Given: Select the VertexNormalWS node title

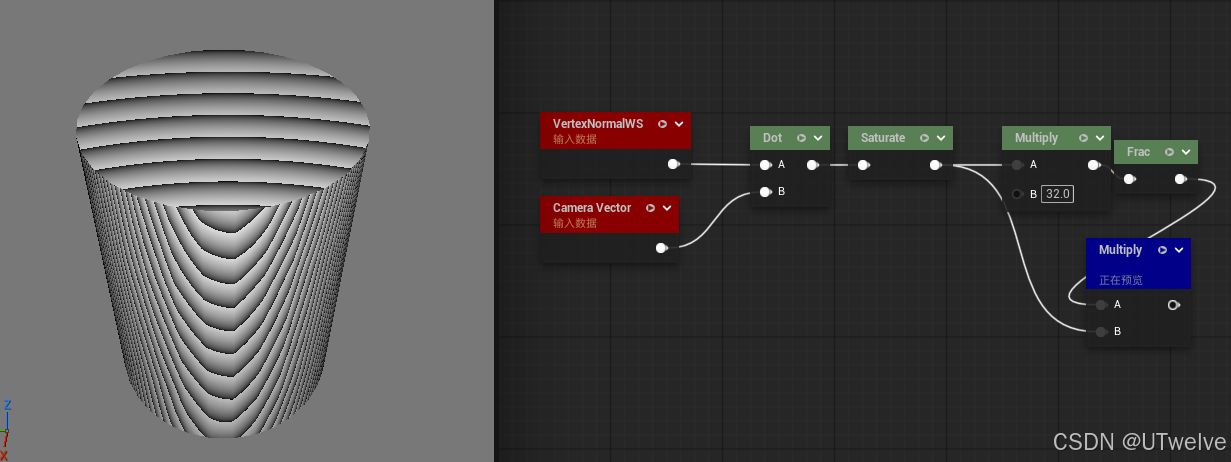Looking at the screenshot, I should [598, 124].
